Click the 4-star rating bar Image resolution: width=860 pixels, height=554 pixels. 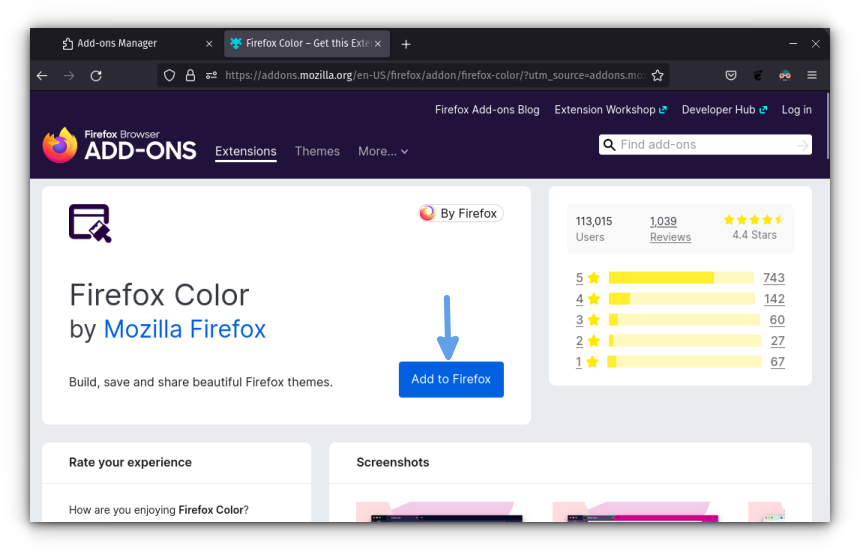pos(681,299)
